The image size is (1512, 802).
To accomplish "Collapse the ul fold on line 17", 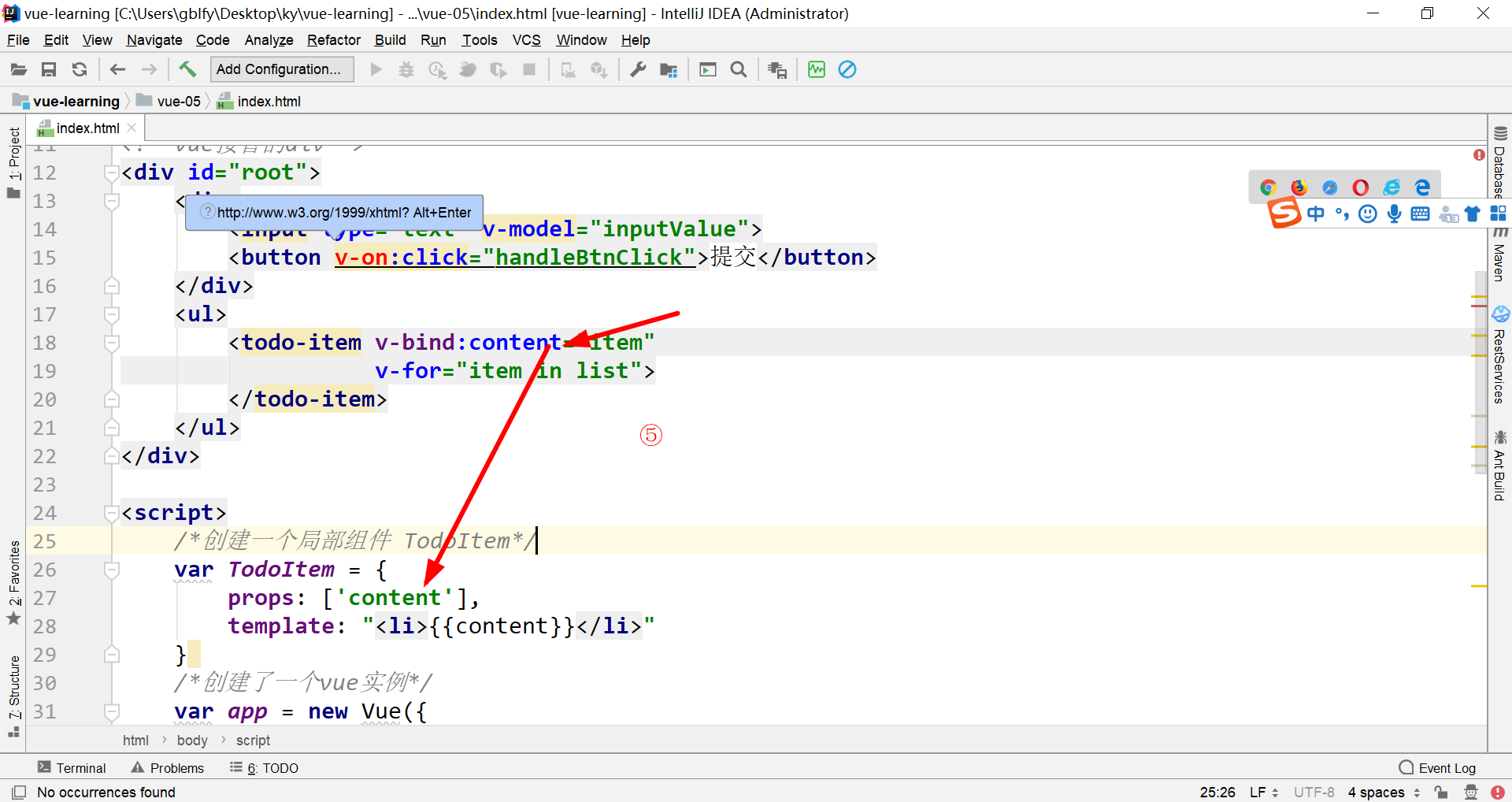I will click(x=112, y=314).
